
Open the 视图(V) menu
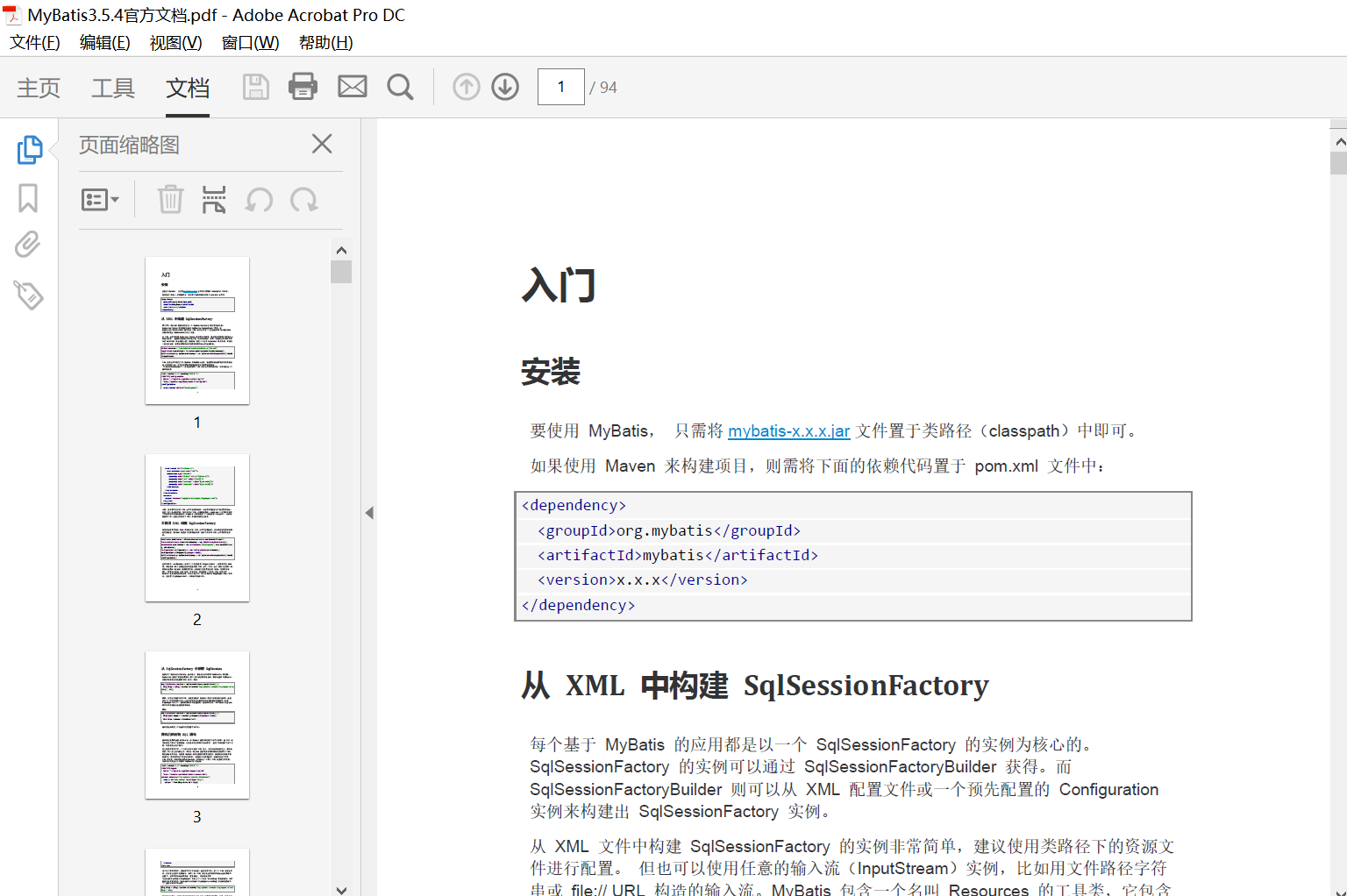click(176, 42)
